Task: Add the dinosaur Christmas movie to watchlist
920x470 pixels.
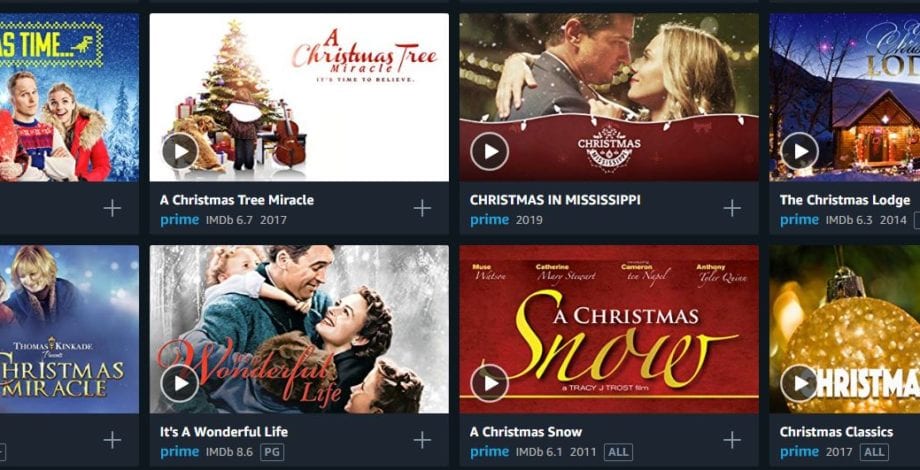Action: coord(112,208)
